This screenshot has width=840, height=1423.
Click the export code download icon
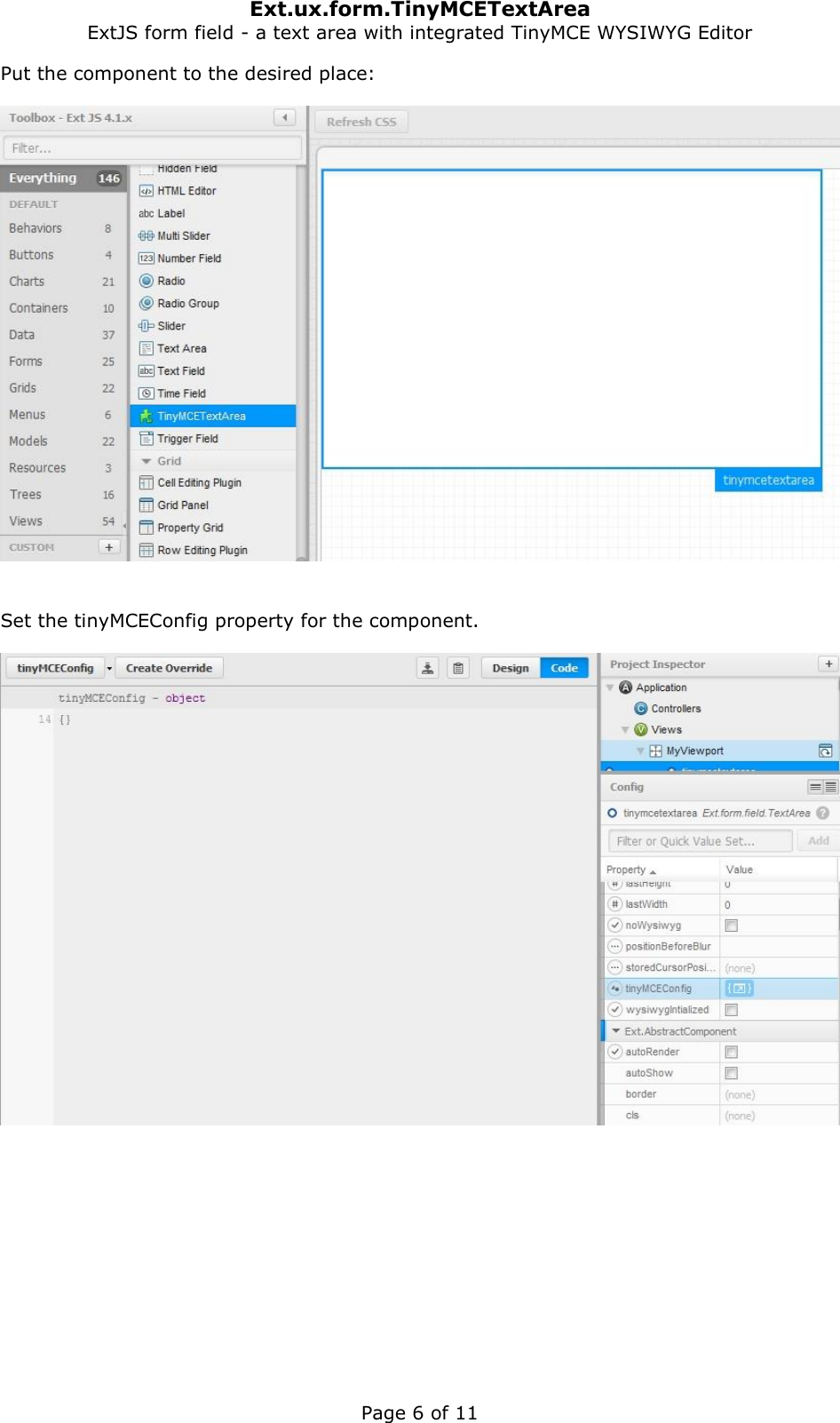pos(428,668)
